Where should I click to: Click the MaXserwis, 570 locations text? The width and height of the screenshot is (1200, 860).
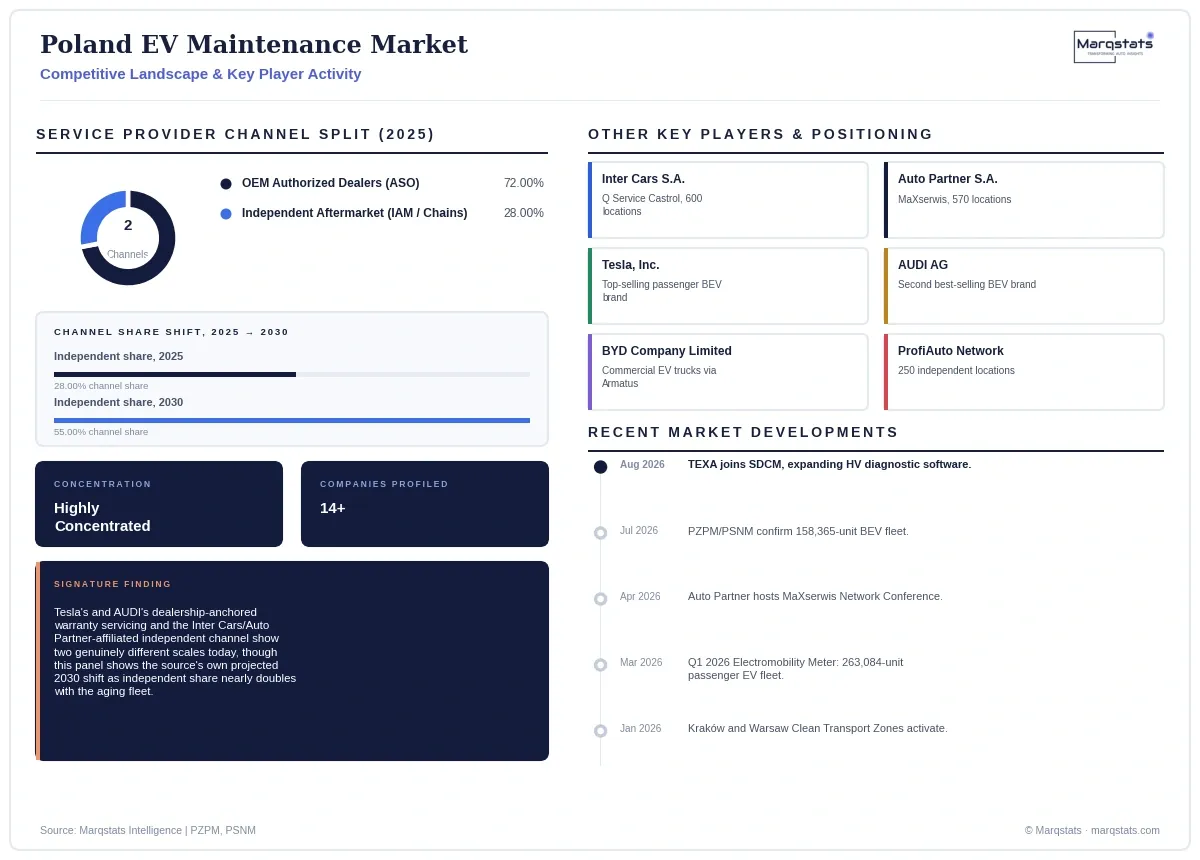pos(954,200)
